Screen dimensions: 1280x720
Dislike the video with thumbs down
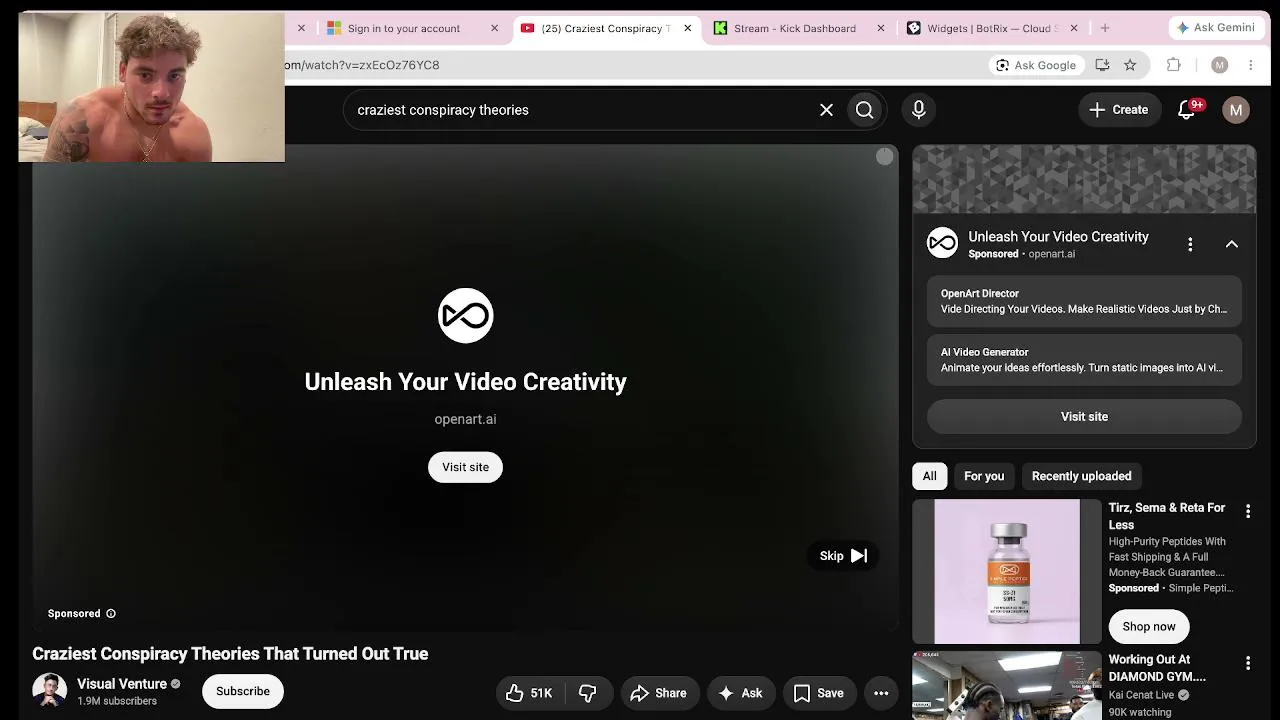click(x=588, y=693)
